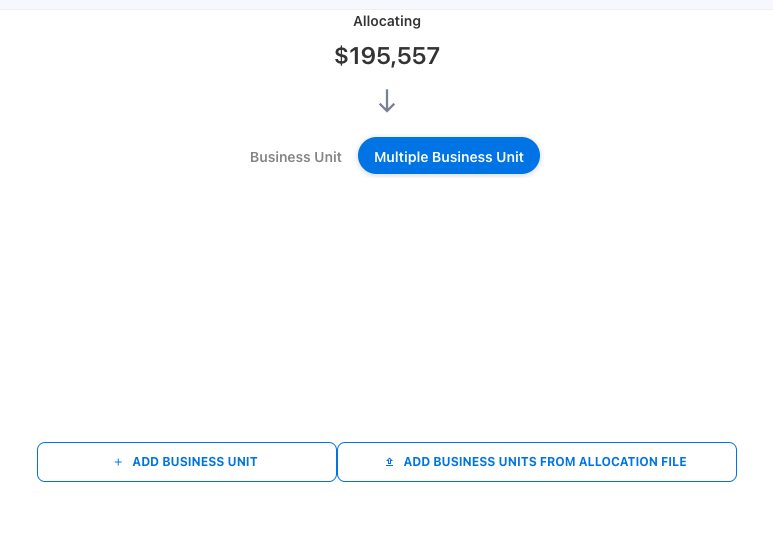Image resolution: width=773 pixels, height=535 pixels.
Task: Keep allocation mode on Multiple Business Unit
Action: click(448, 157)
